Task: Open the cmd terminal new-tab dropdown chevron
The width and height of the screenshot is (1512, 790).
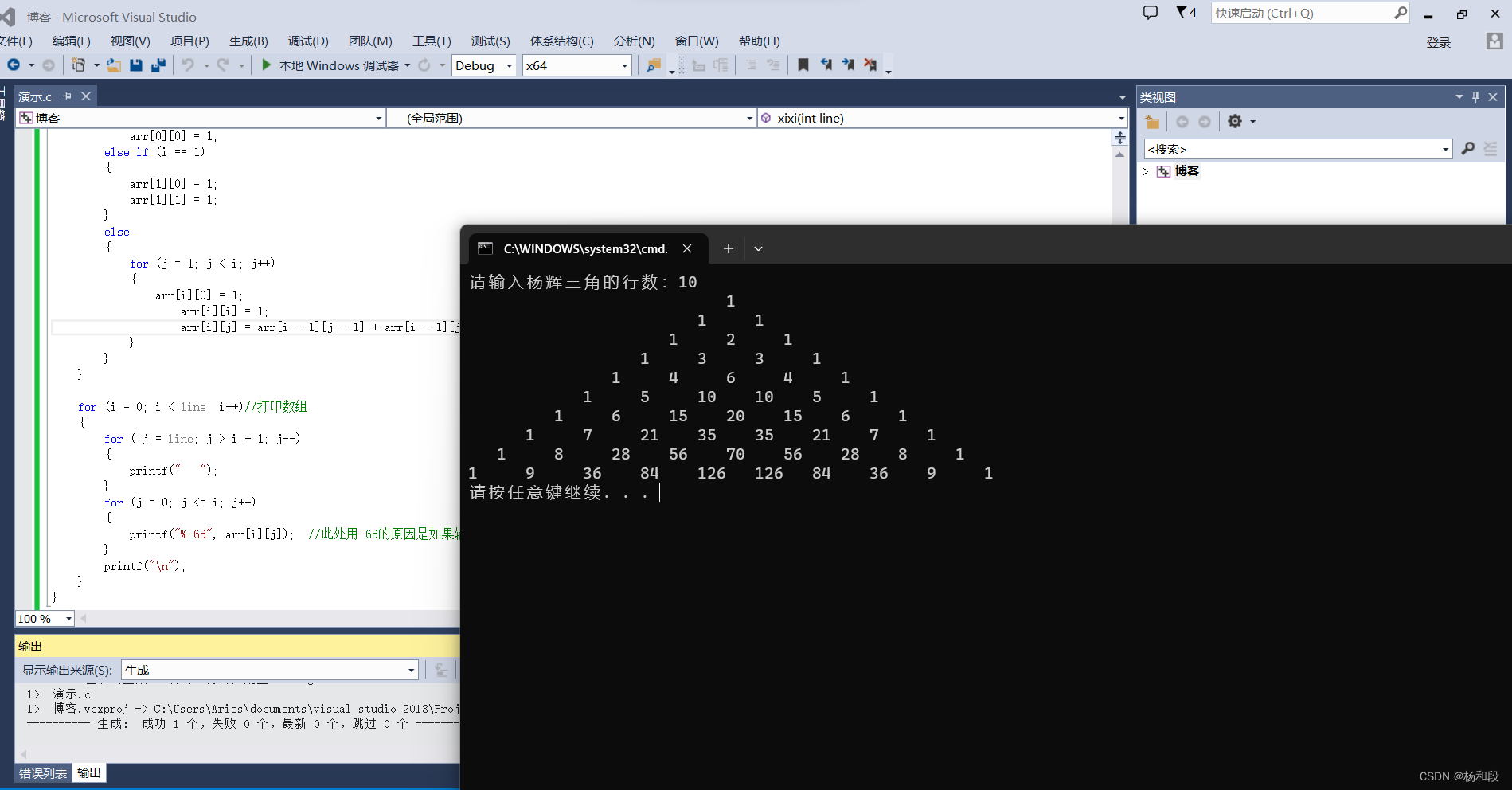Action: click(759, 249)
